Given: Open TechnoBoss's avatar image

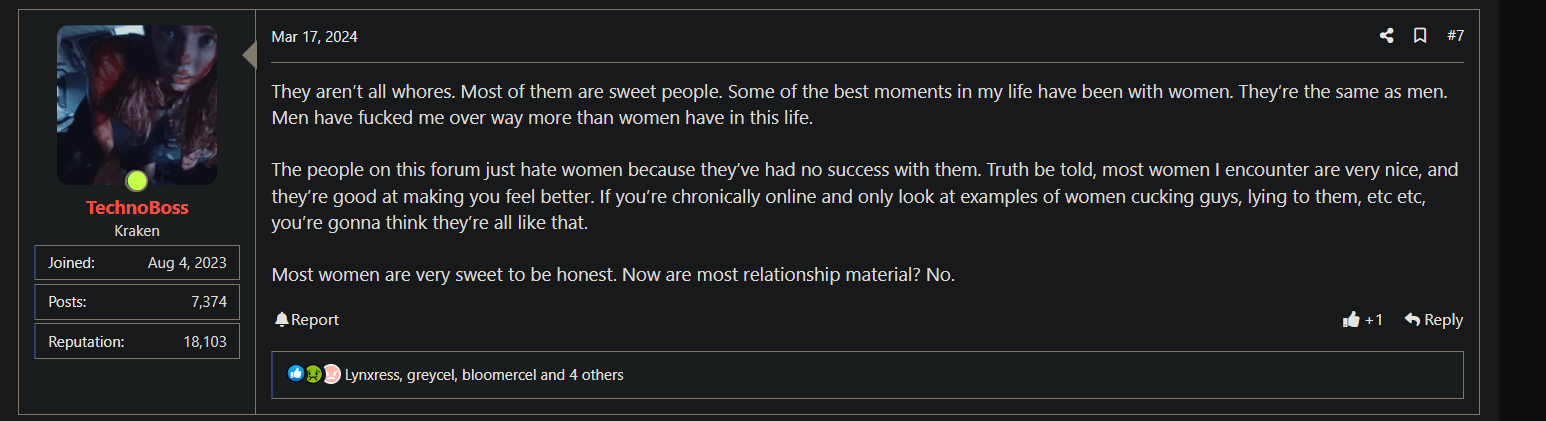Looking at the screenshot, I should tap(137, 104).
